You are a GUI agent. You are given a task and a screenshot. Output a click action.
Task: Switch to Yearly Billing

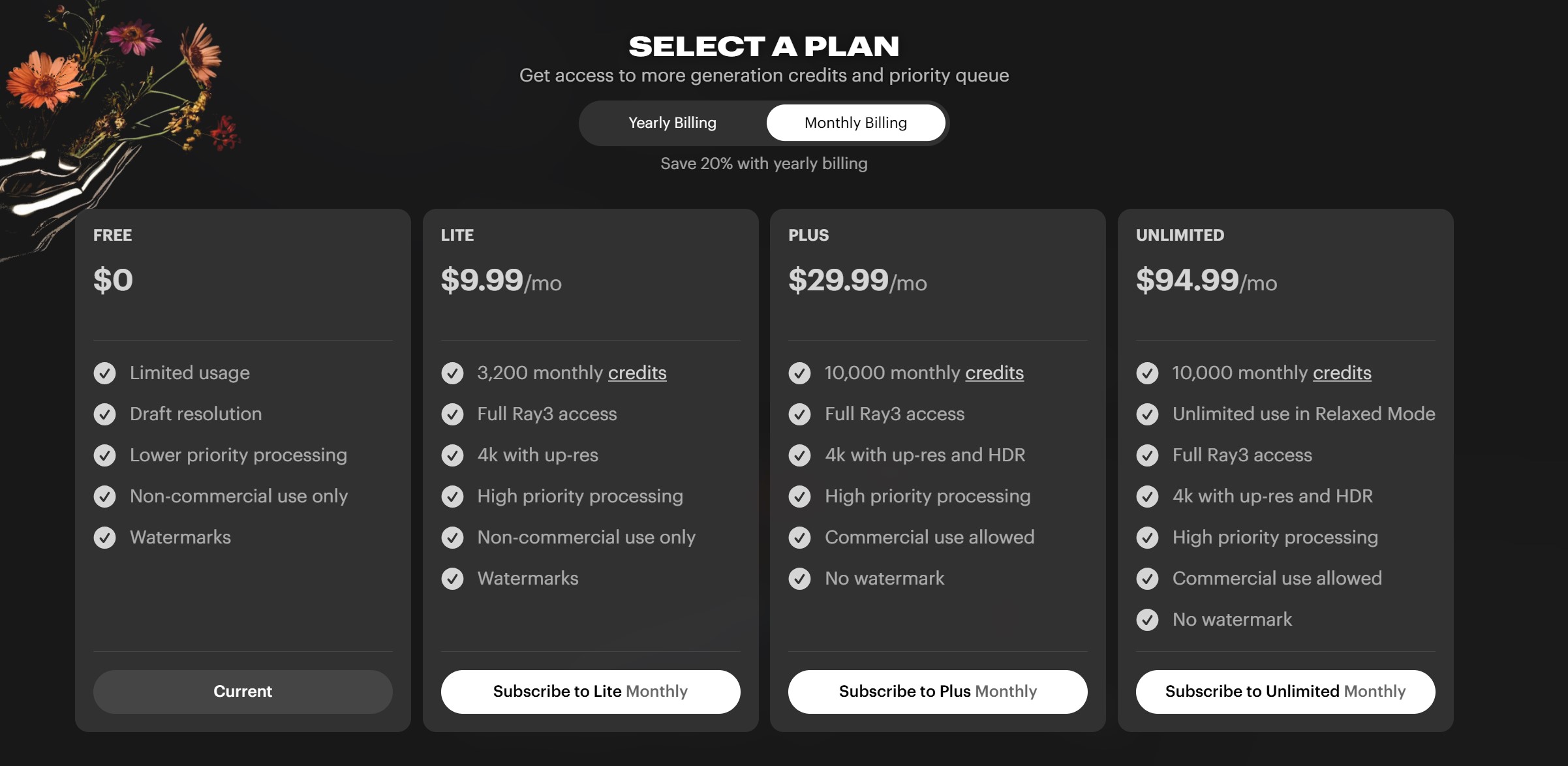[672, 123]
